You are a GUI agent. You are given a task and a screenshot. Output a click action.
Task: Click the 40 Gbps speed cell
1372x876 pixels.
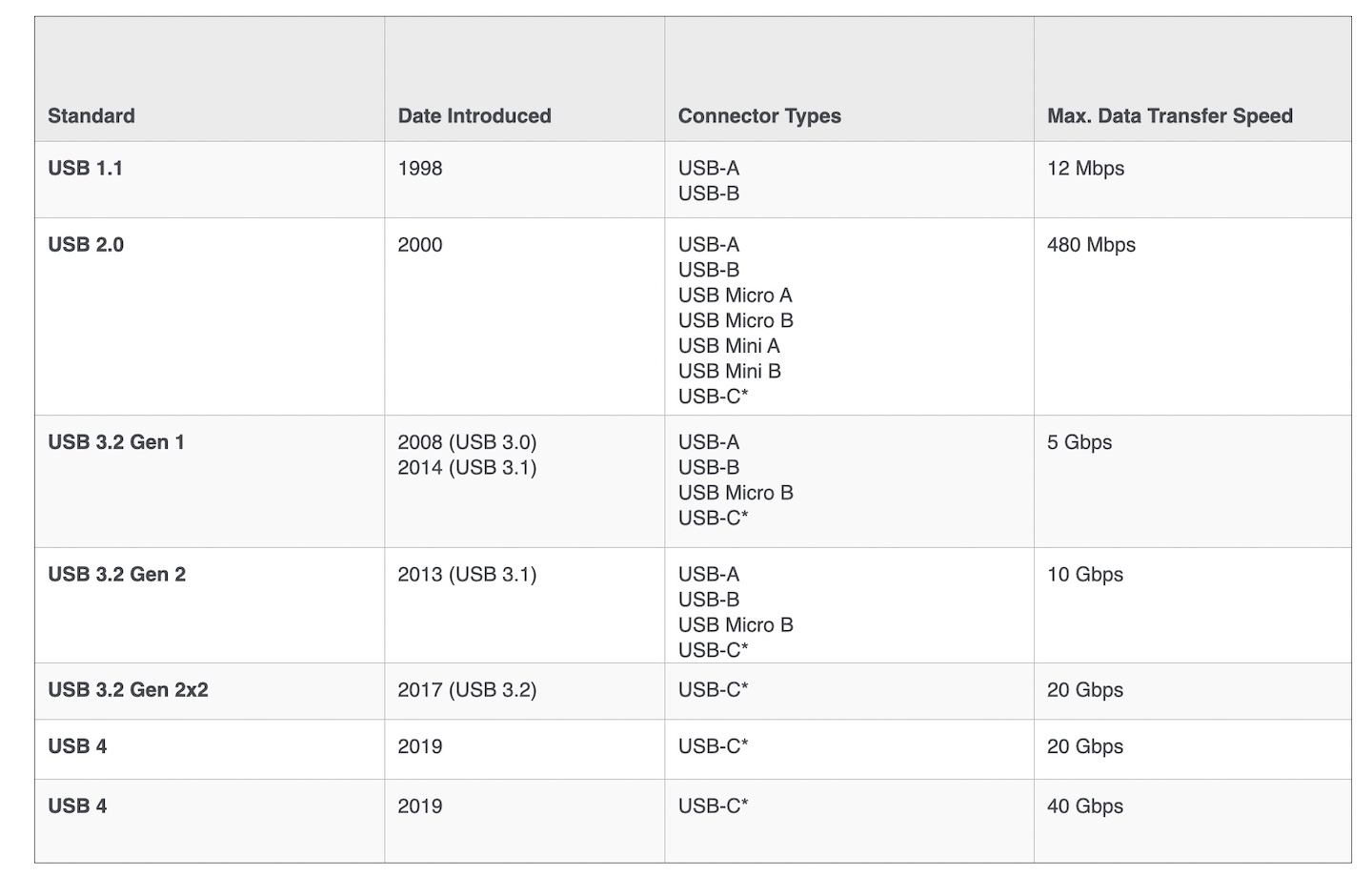click(x=1085, y=806)
